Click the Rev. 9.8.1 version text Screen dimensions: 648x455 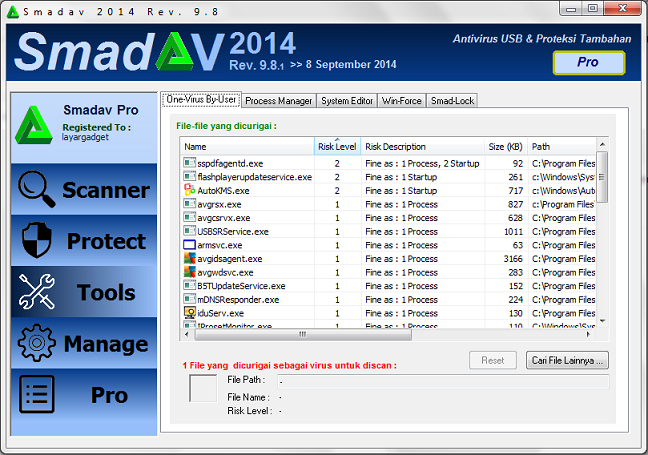pyautogui.click(x=257, y=65)
